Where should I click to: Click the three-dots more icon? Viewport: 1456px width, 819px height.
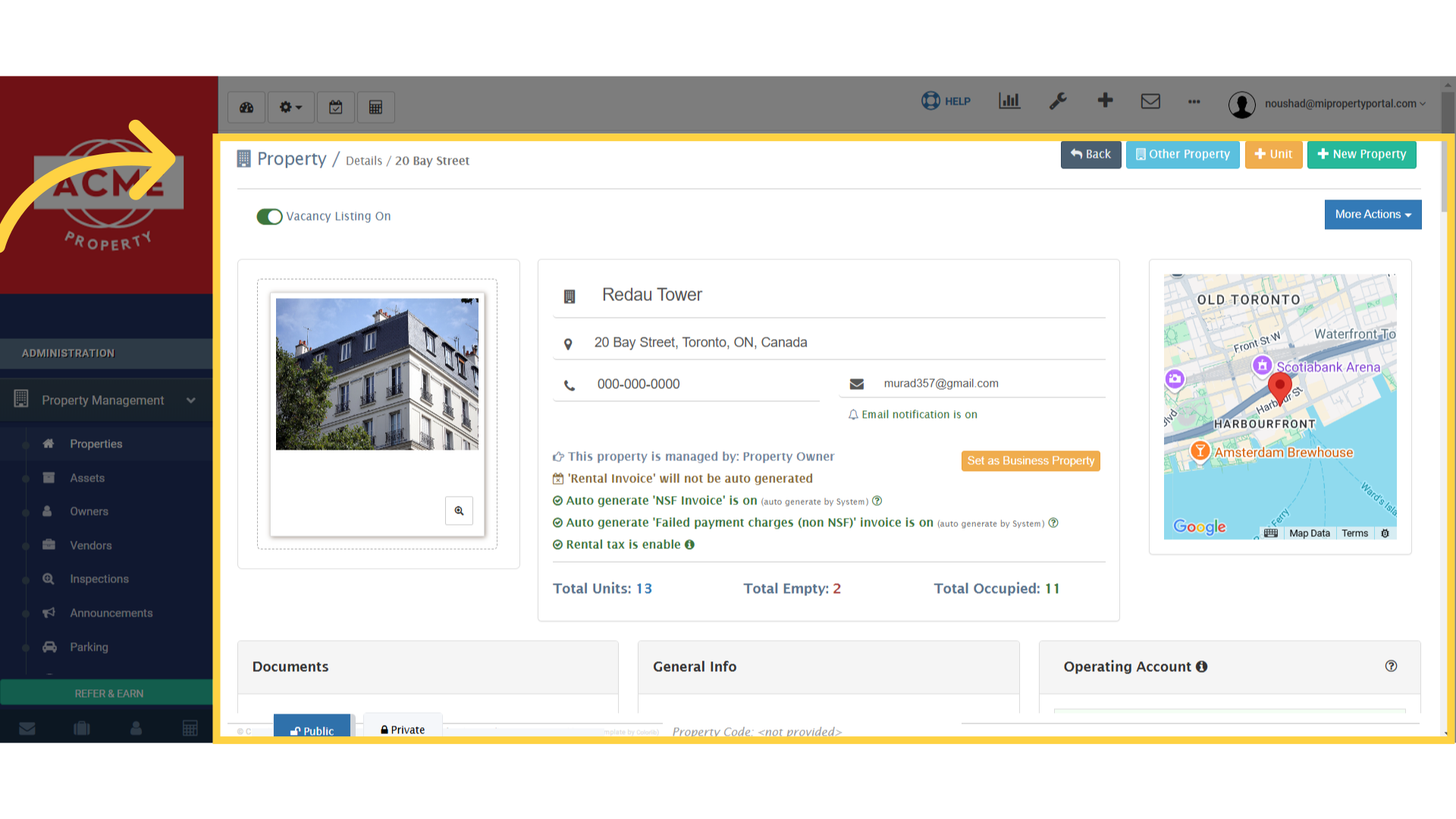[1194, 102]
